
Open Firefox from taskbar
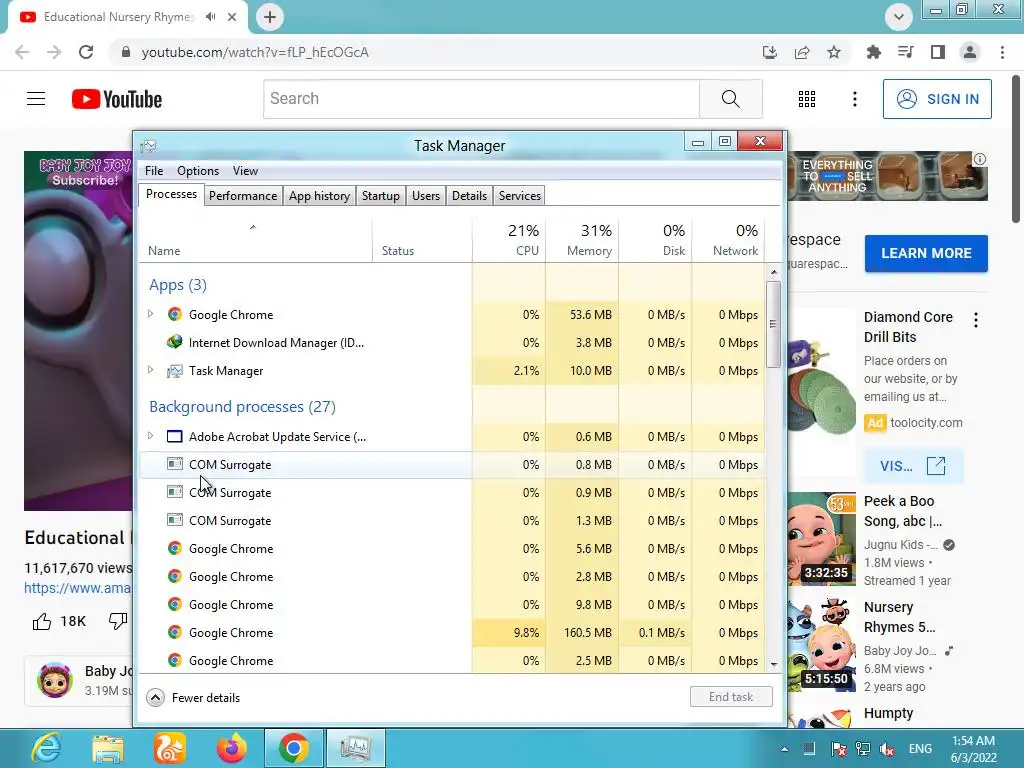tap(232, 748)
